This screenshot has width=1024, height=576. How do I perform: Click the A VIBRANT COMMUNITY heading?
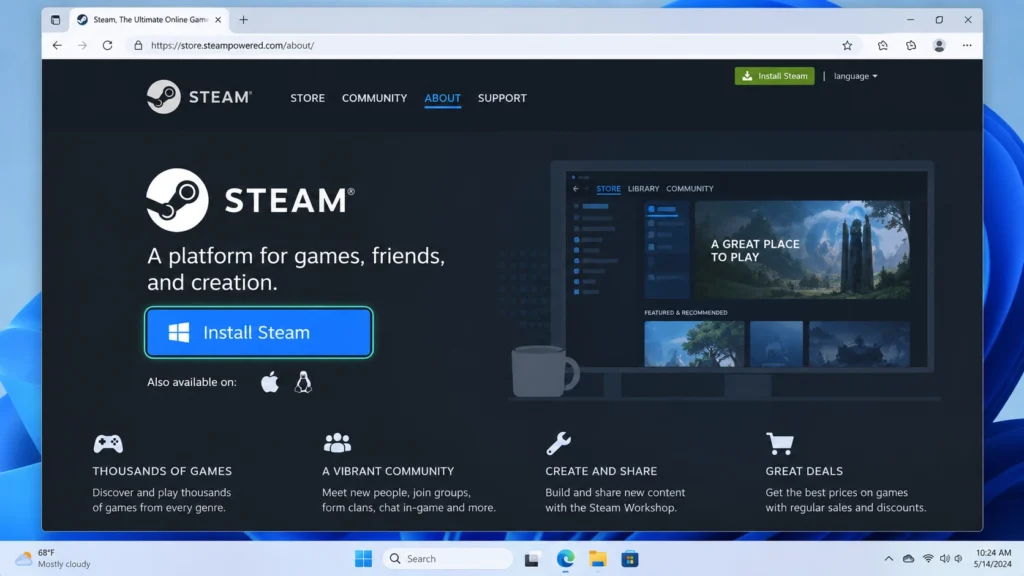pos(388,471)
